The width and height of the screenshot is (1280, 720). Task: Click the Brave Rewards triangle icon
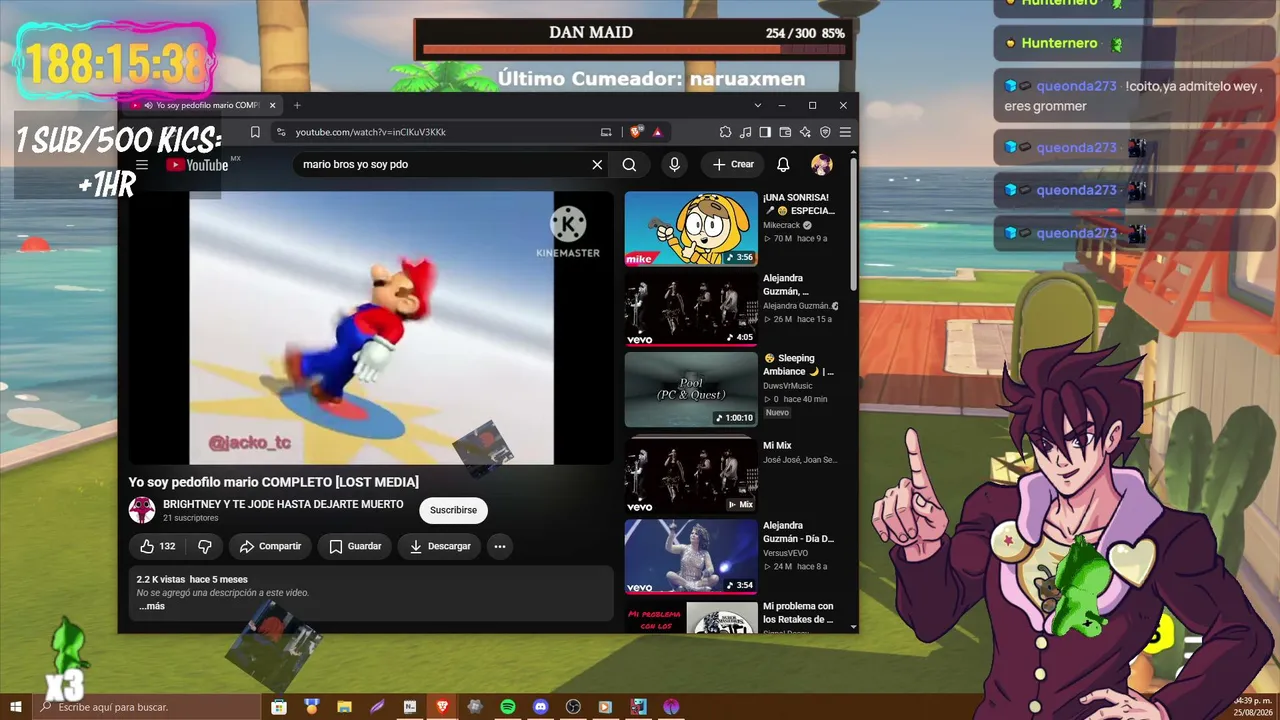point(657,132)
